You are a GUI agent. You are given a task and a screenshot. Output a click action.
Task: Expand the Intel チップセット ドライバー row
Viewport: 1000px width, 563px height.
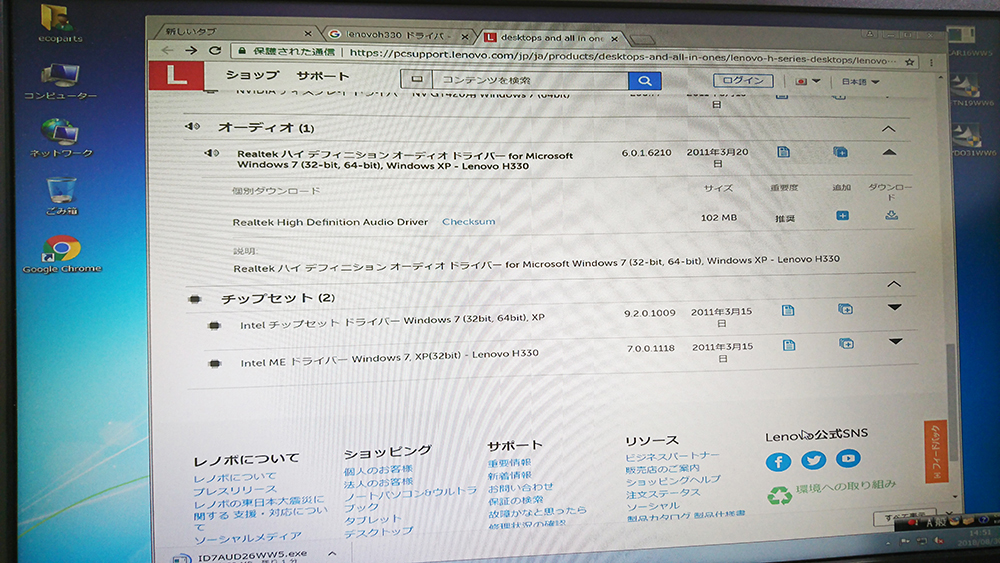[x=894, y=308]
